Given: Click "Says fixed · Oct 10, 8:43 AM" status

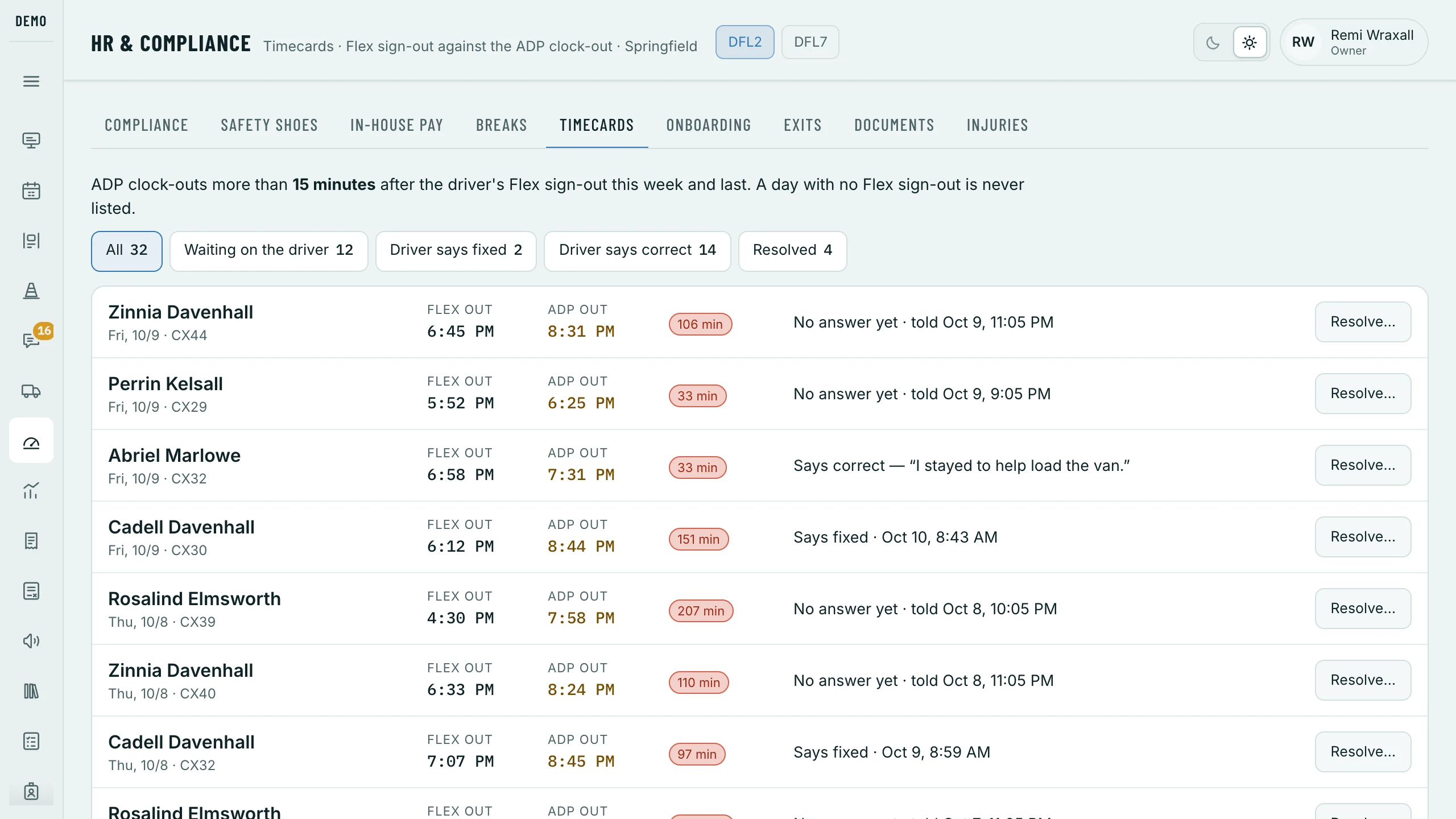Looking at the screenshot, I should (x=896, y=537).
